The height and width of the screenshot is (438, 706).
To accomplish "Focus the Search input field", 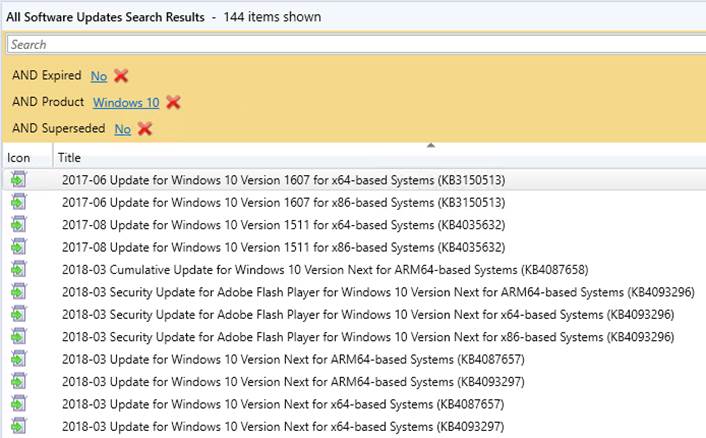I will tap(356, 45).
